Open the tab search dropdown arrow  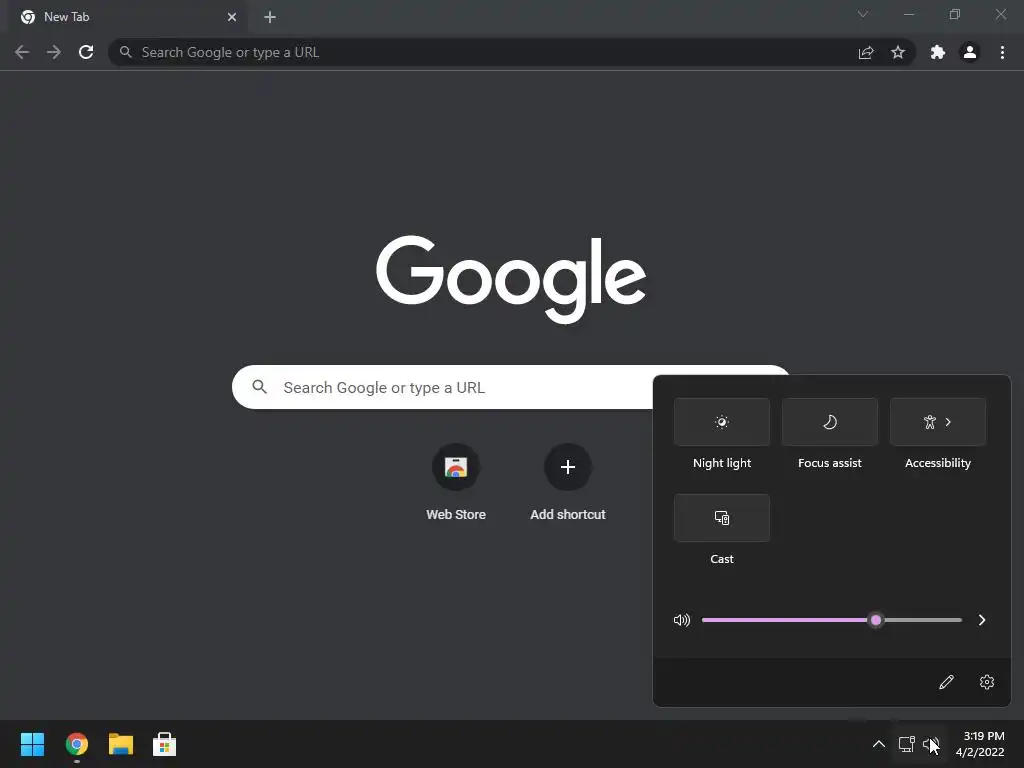pos(863,14)
